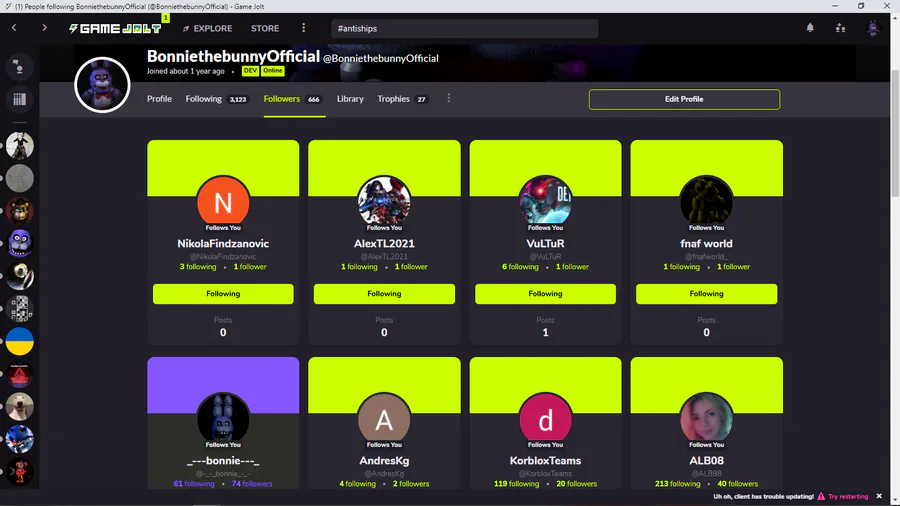
Task: Open the friends icon in top bar
Action: coord(840,28)
